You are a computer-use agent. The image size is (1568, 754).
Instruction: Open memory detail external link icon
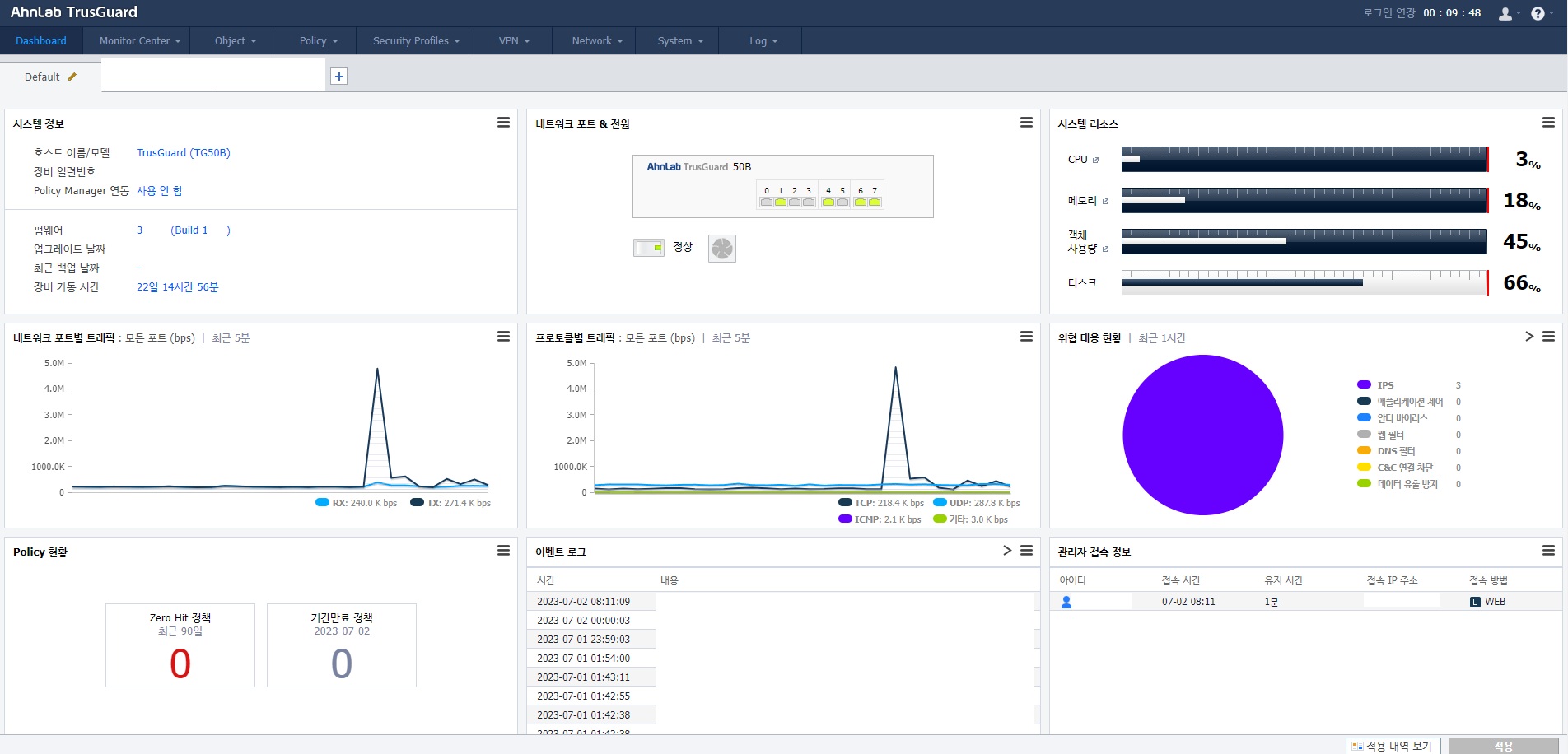pyautogui.click(x=1105, y=202)
